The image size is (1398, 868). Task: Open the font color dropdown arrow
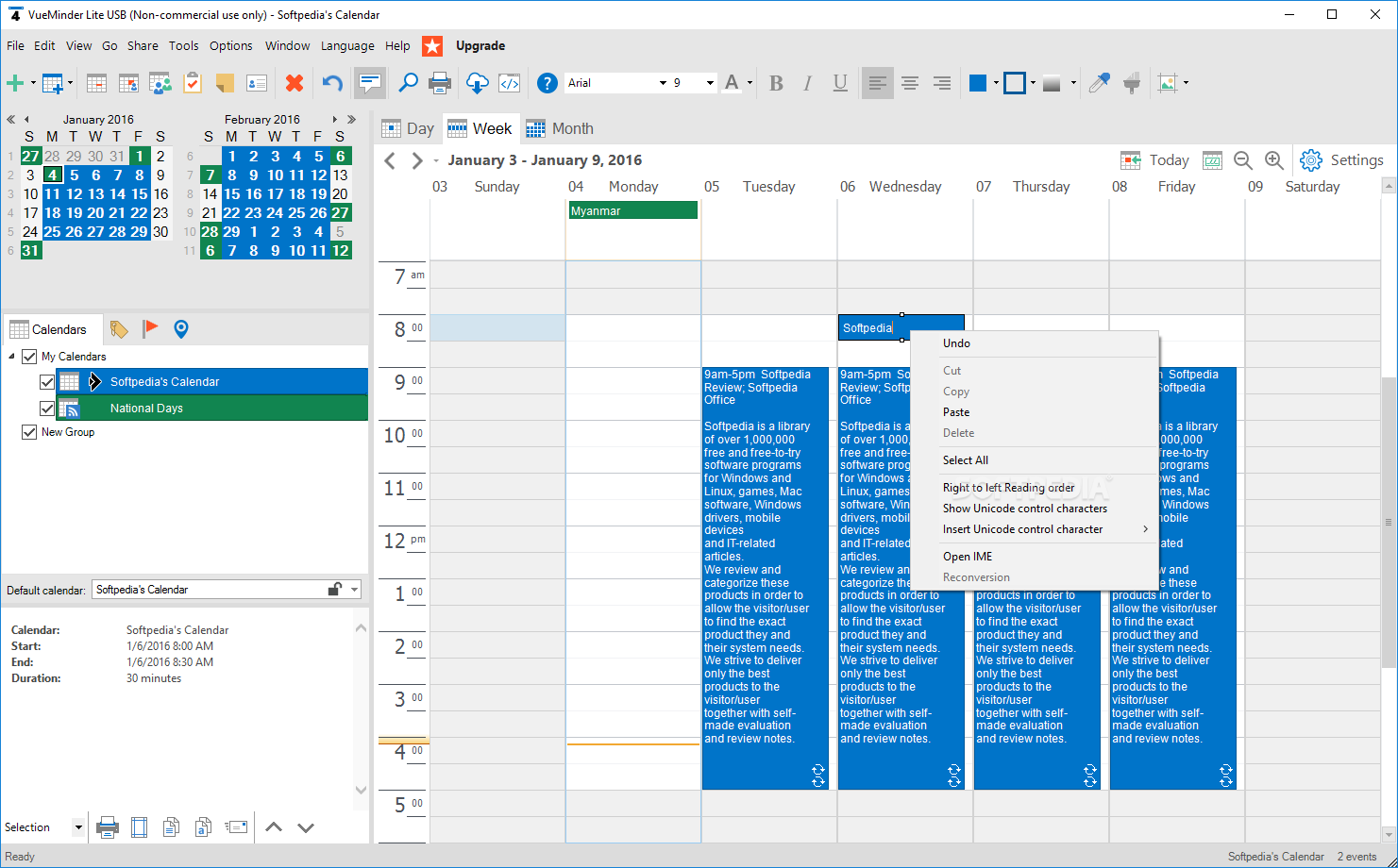point(750,83)
